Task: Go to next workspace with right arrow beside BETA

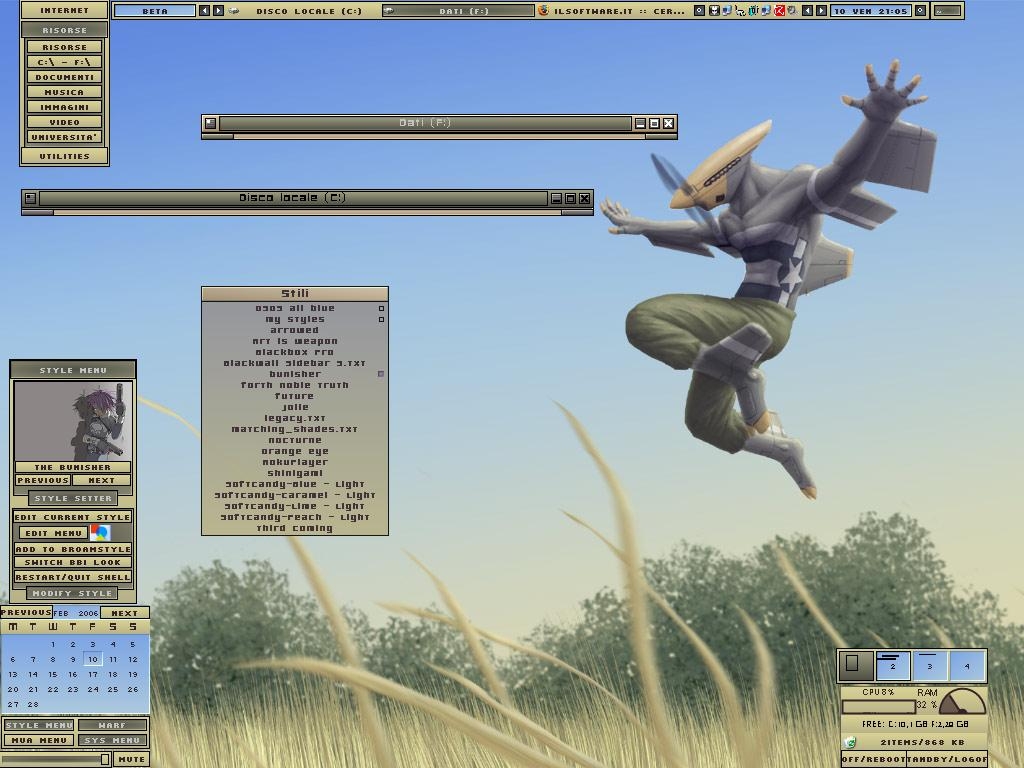Action: (x=218, y=10)
